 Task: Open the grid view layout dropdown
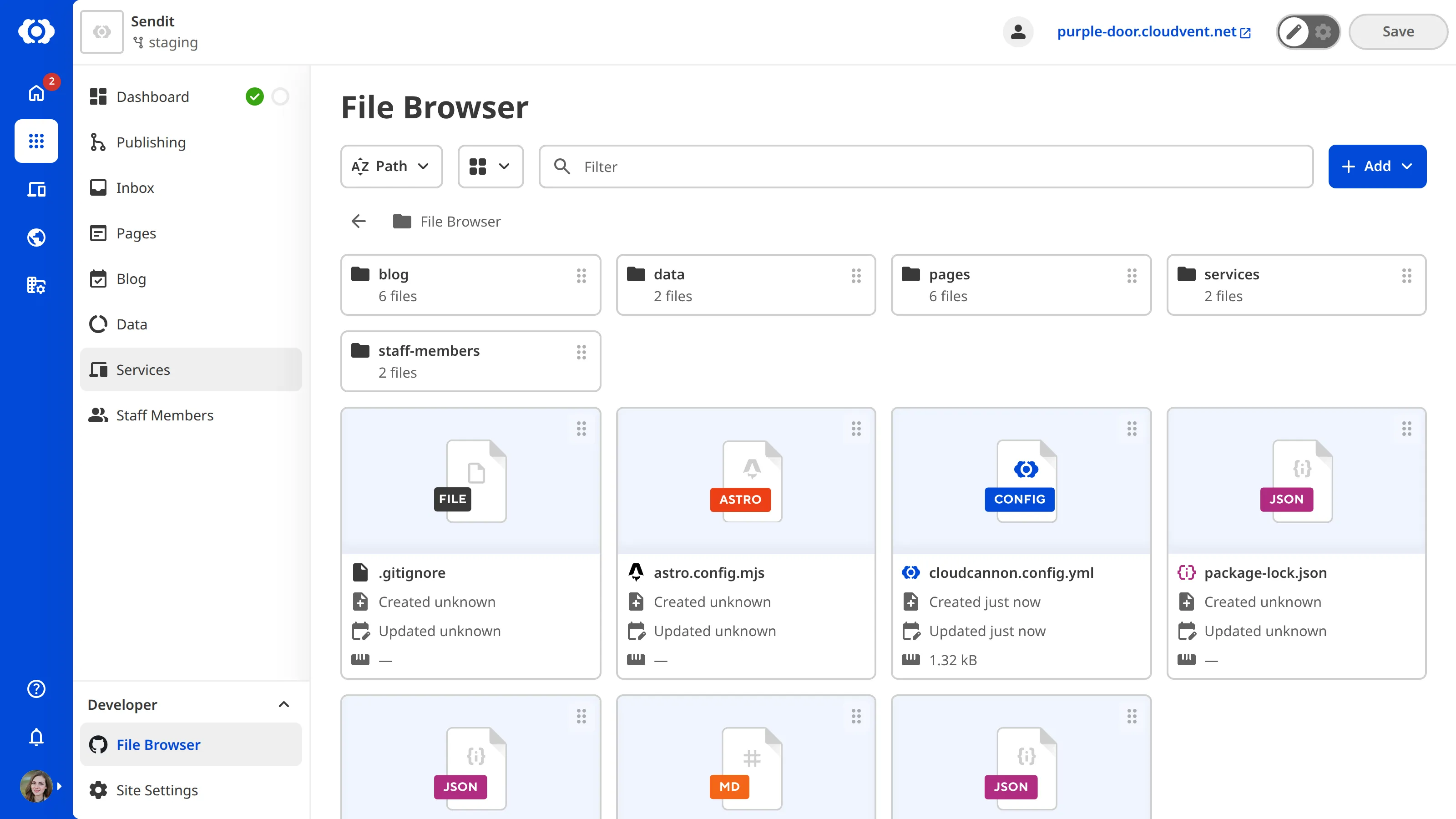click(x=490, y=166)
